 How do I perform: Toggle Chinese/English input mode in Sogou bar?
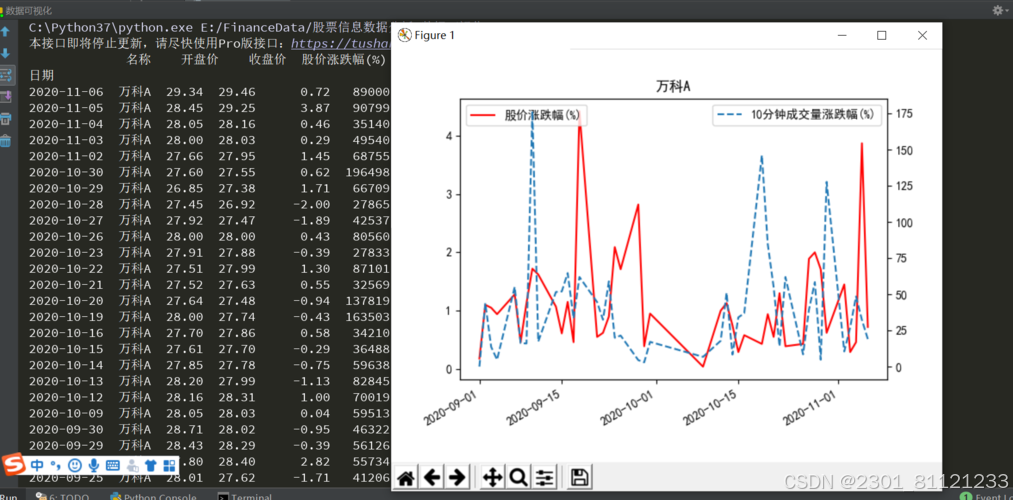(x=37, y=464)
